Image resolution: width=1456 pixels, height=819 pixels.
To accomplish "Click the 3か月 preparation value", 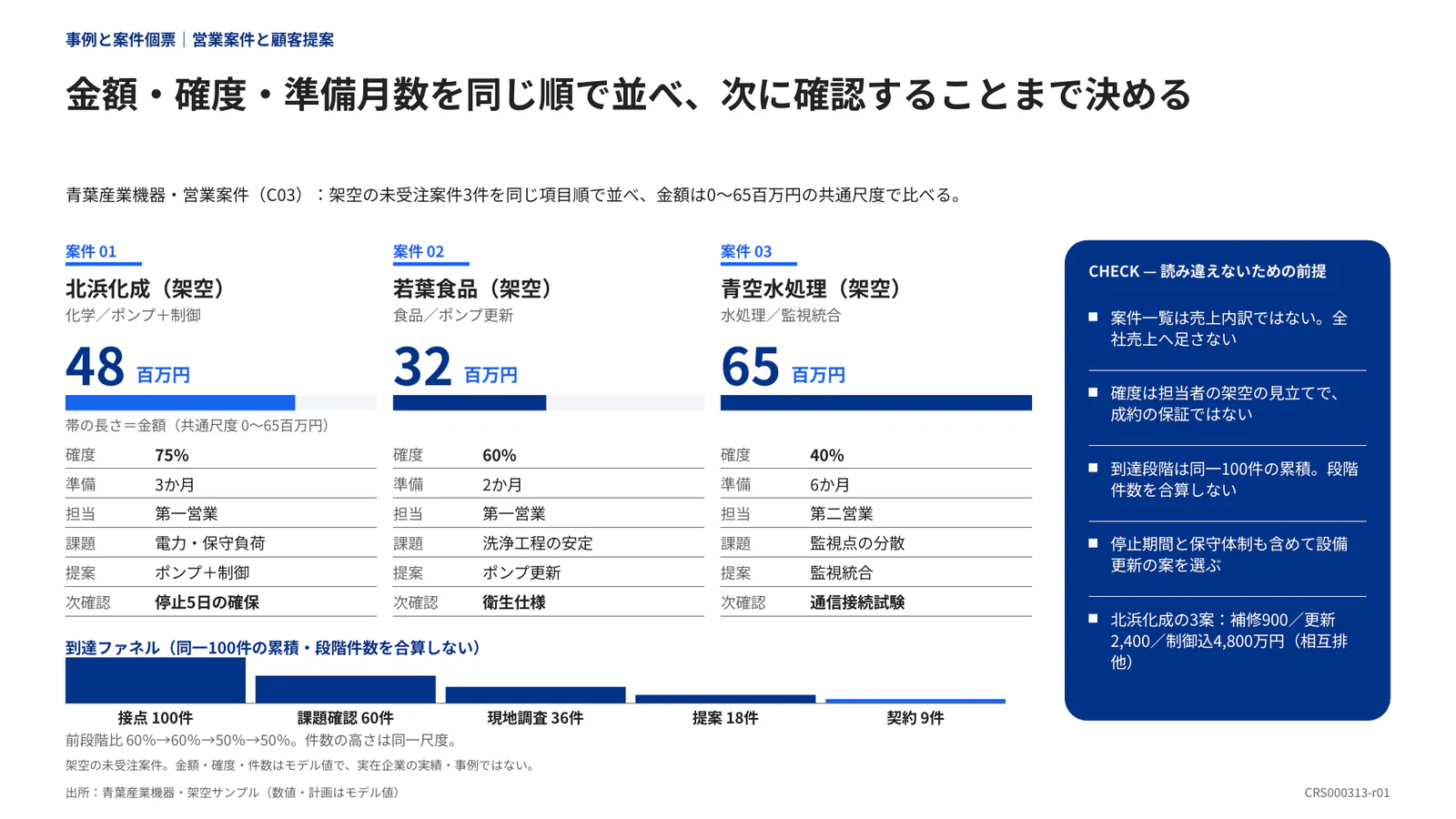I will point(175,485).
